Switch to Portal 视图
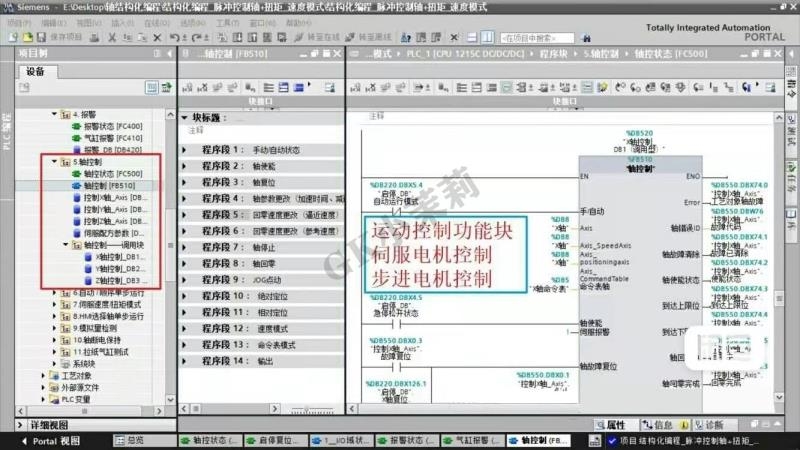This screenshot has height=450, width=800. (x=51, y=441)
